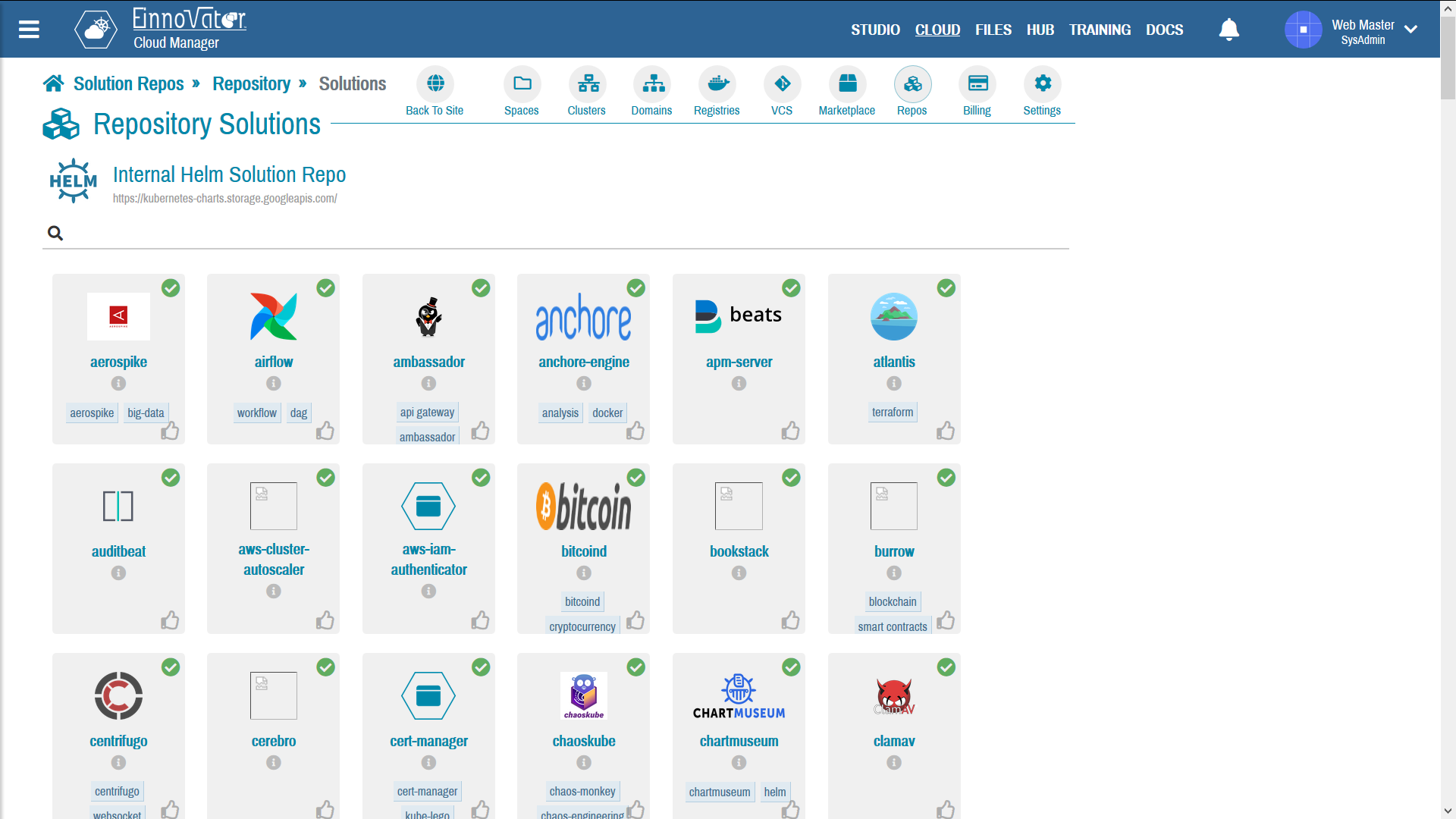Show info for anchore-engine
This screenshot has width=1456, height=819.
[584, 384]
